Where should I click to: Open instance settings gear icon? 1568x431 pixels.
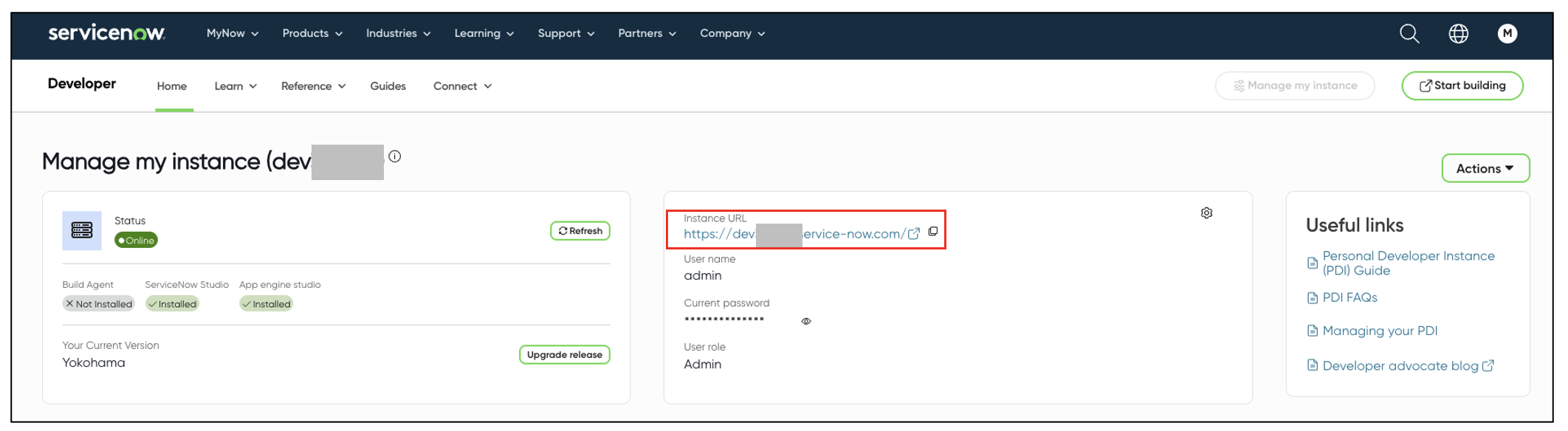point(1206,213)
